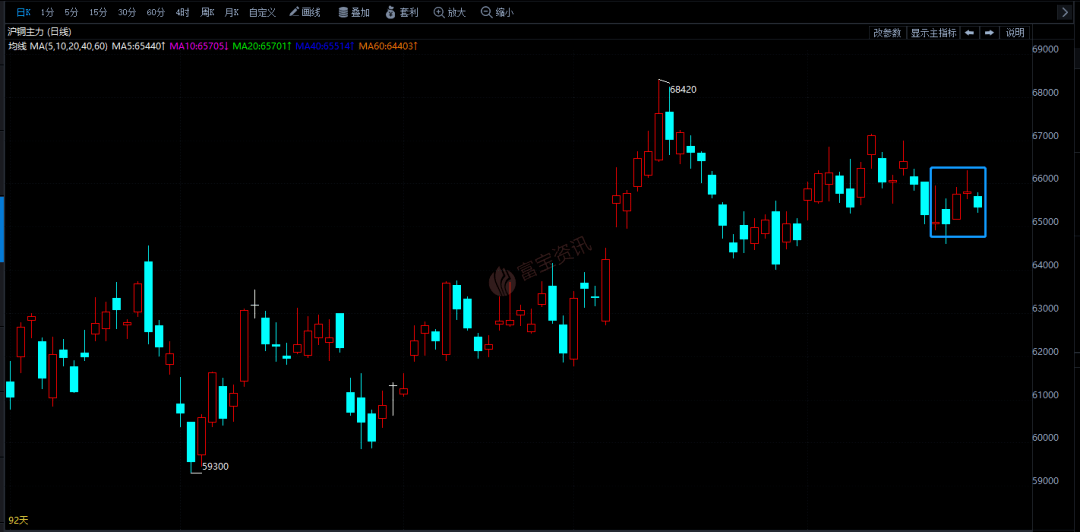Expand the side panel chevron at top right
The image size is (1080, 532).
pos(1063,12)
